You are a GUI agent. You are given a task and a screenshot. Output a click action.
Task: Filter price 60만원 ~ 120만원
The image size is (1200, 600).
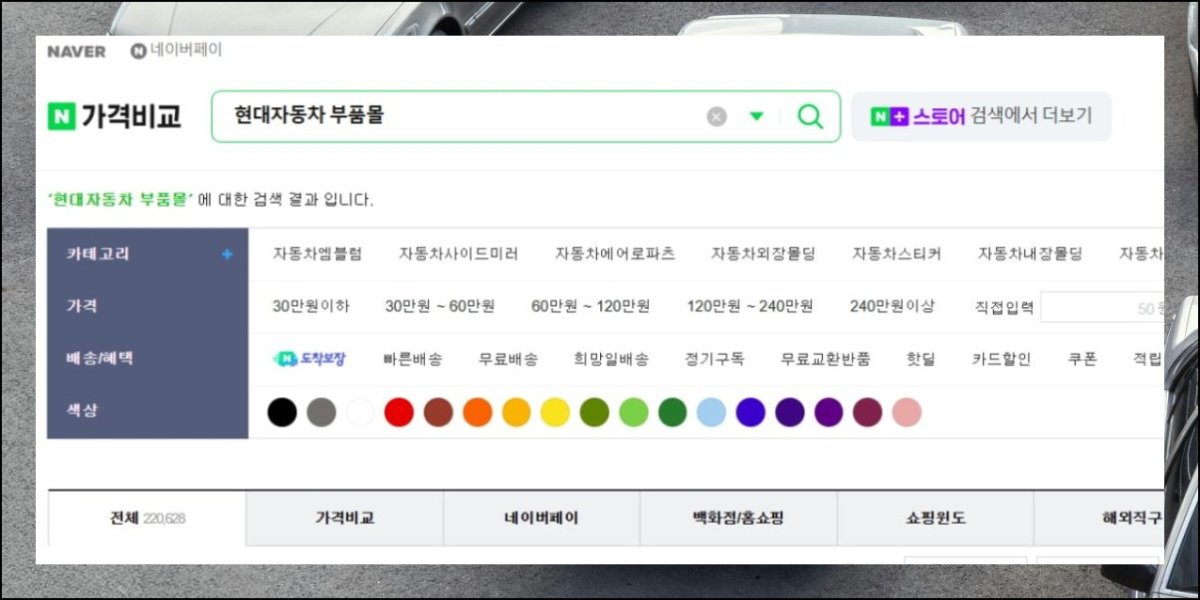click(591, 307)
